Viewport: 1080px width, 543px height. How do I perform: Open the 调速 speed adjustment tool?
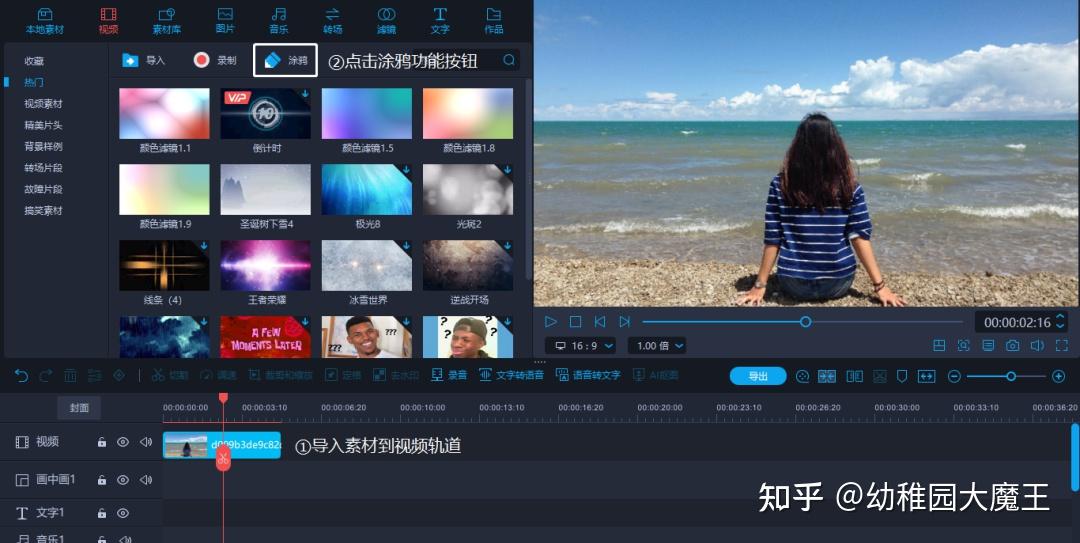(218, 376)
